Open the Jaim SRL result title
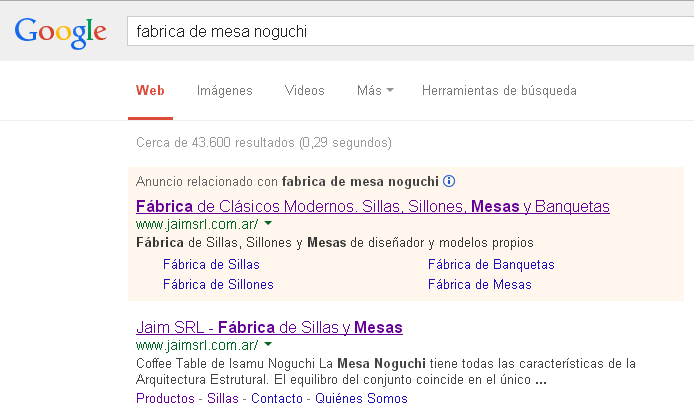Image resolution: width=694 pixels, height=413 pixels. tap(269, 327)
